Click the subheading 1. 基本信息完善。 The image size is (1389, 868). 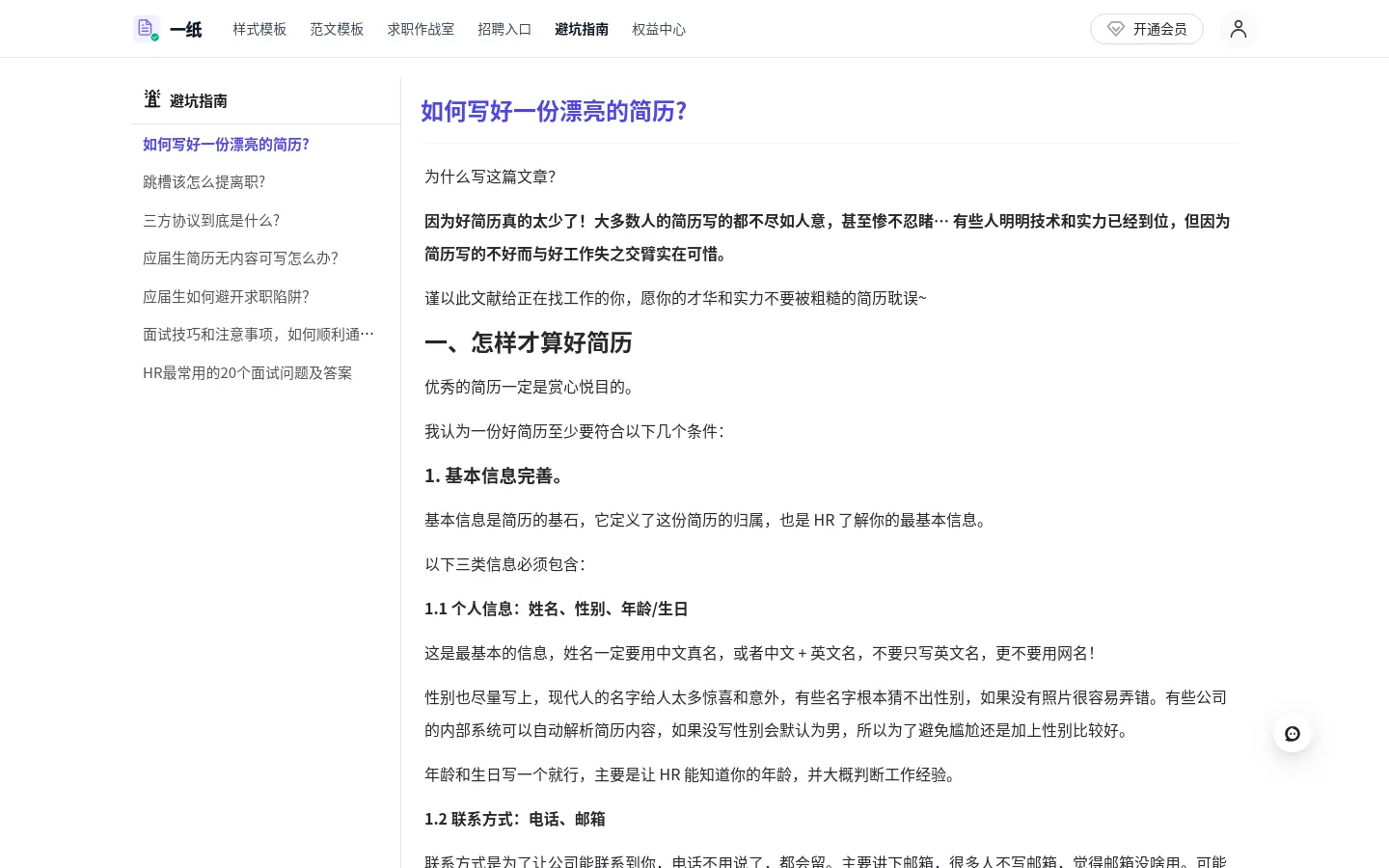pos(496,475)
